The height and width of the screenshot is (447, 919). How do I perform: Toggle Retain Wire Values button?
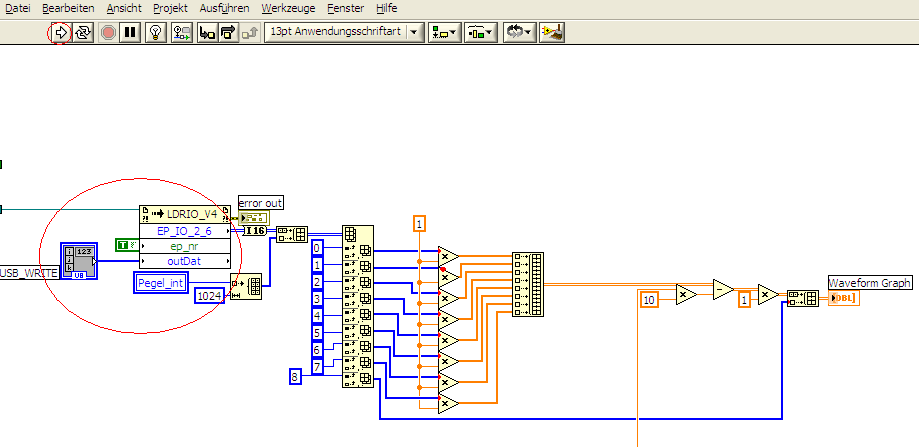[181, 32]
